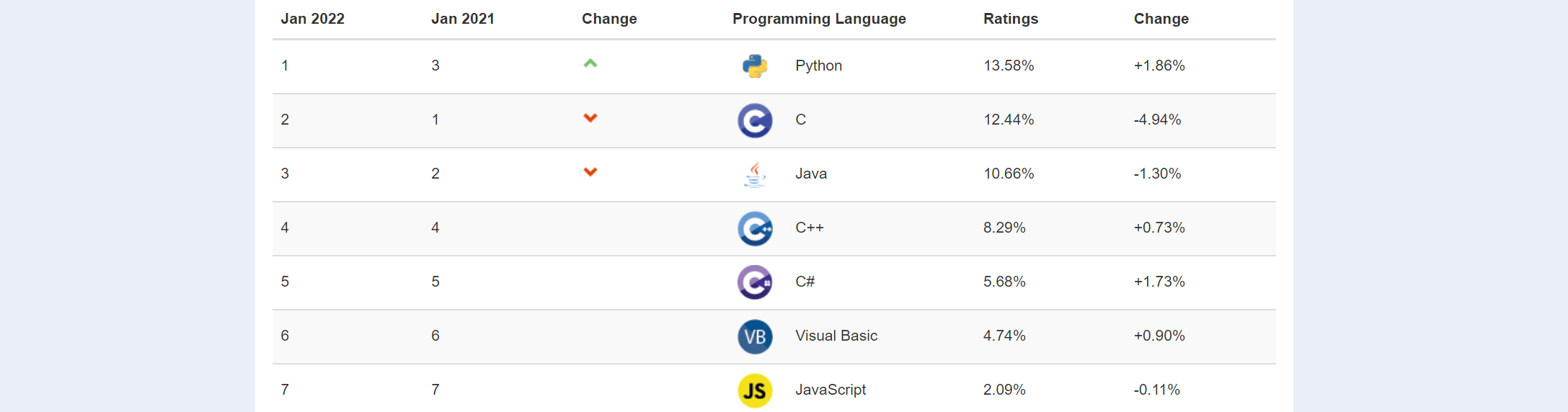The width and height of the screenshot is (1568, 412).
Task: Click the -4.94% change value for C
Action: click(1157, 120)
